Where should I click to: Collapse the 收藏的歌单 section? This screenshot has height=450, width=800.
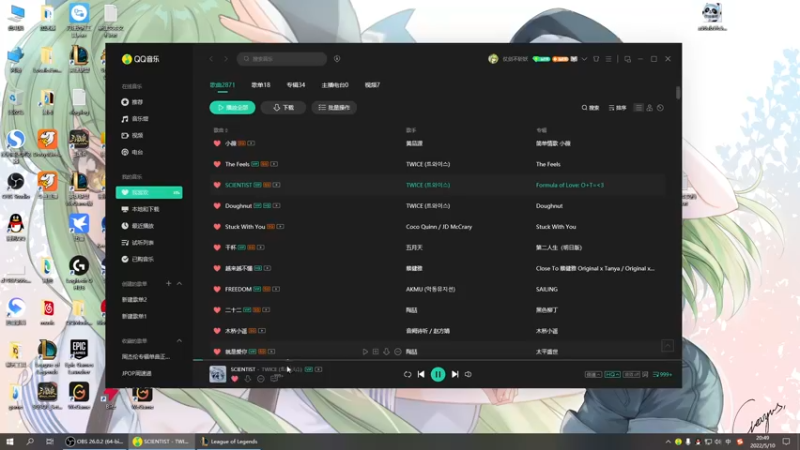point(179,341)
